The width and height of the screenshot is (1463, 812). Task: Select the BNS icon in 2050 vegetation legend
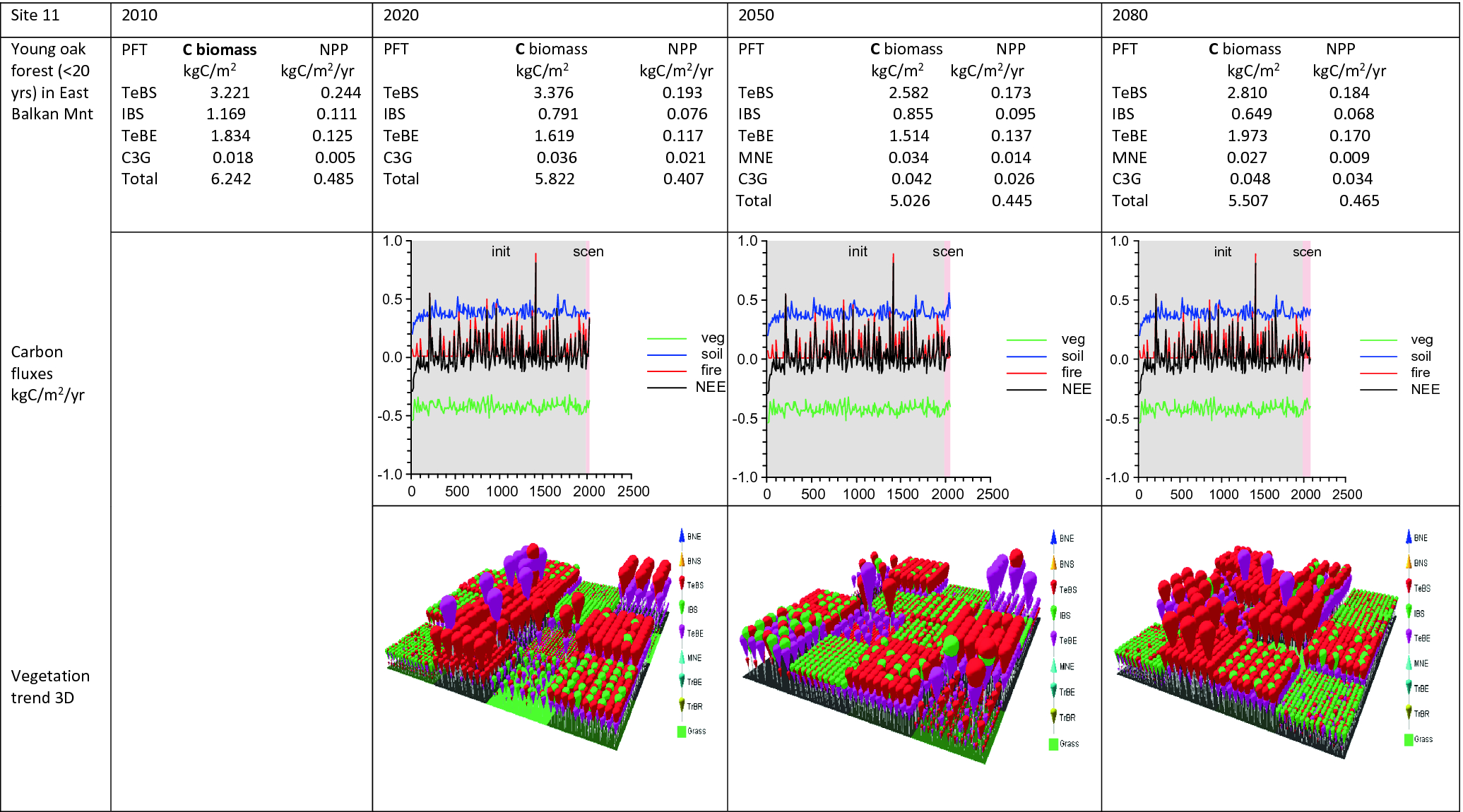(x=1053, y=563)
